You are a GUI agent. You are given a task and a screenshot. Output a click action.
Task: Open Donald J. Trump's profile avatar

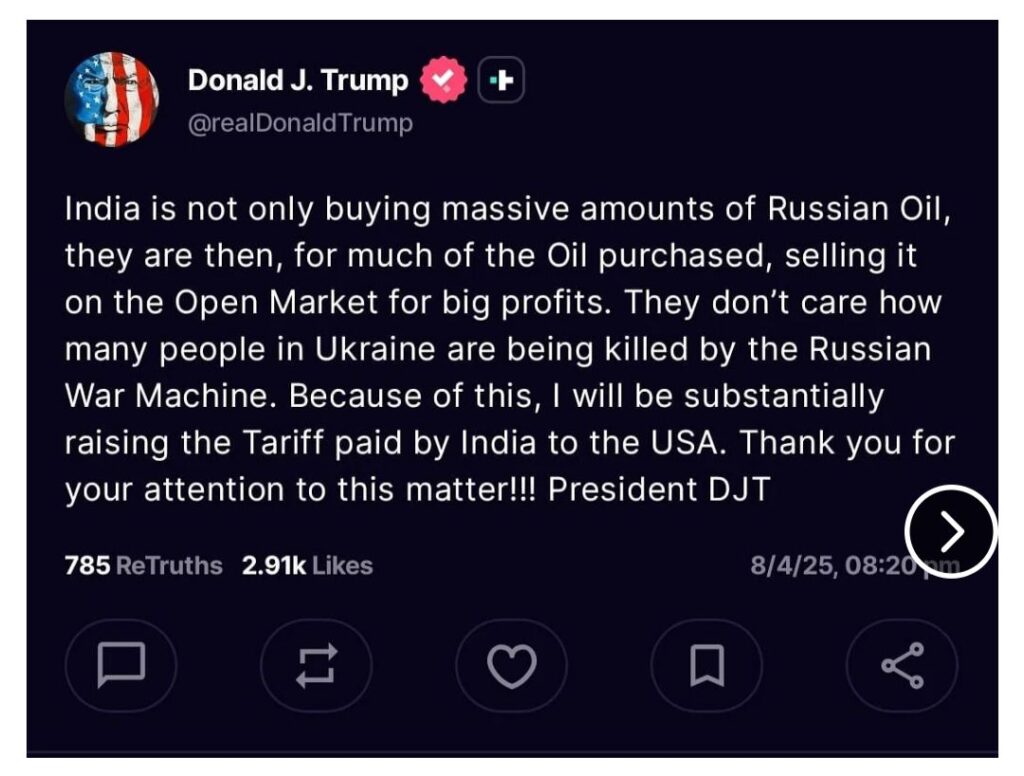[x=112, y=99]
